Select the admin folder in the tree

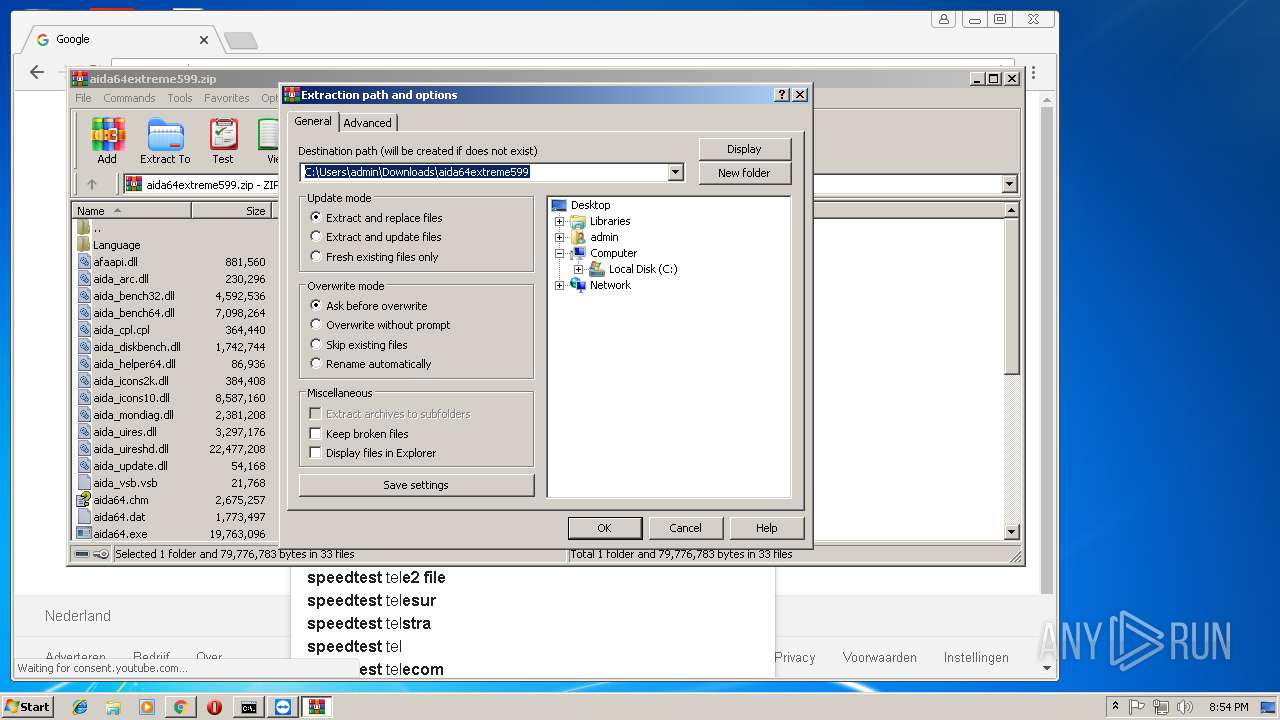tap(604, 237)
